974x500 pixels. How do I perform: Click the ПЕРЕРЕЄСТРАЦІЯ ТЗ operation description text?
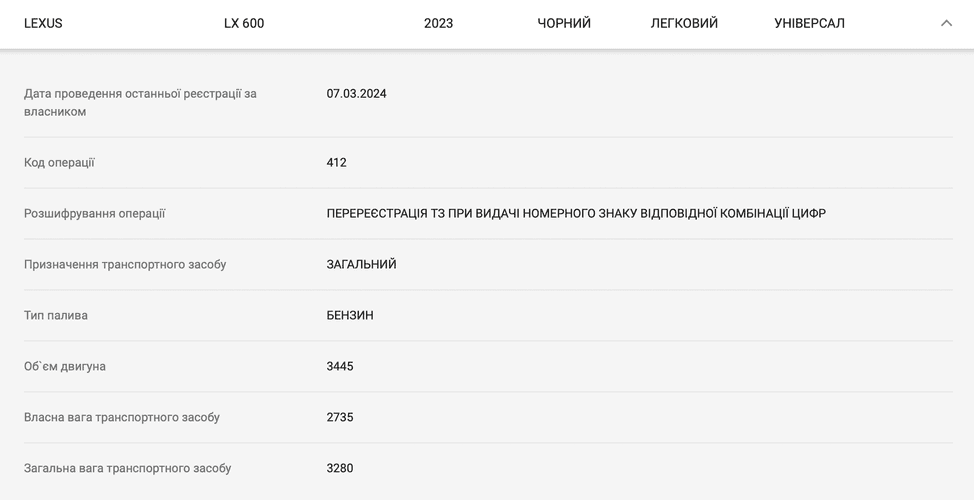(x=576, y=214)
